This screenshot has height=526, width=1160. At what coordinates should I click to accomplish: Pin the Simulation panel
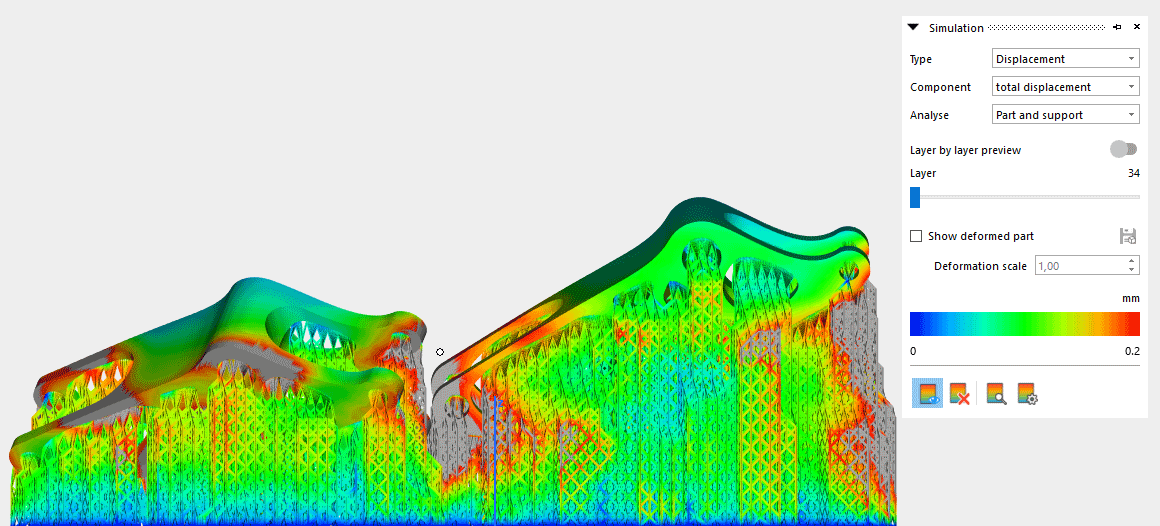pyautogui.click(x=1117, y=27)
